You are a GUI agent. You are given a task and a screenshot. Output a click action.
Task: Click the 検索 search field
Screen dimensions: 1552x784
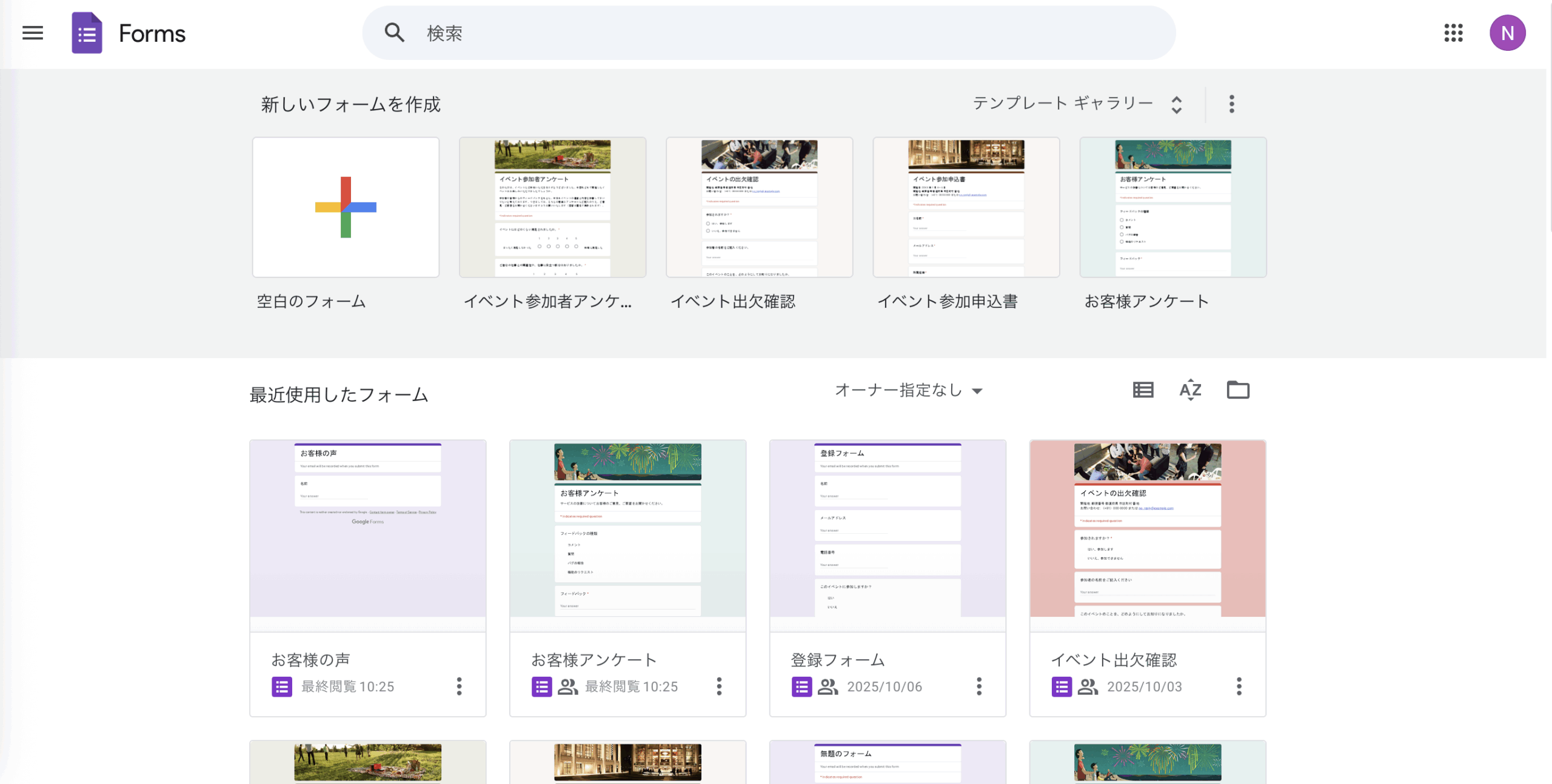[x=769, y=33]
